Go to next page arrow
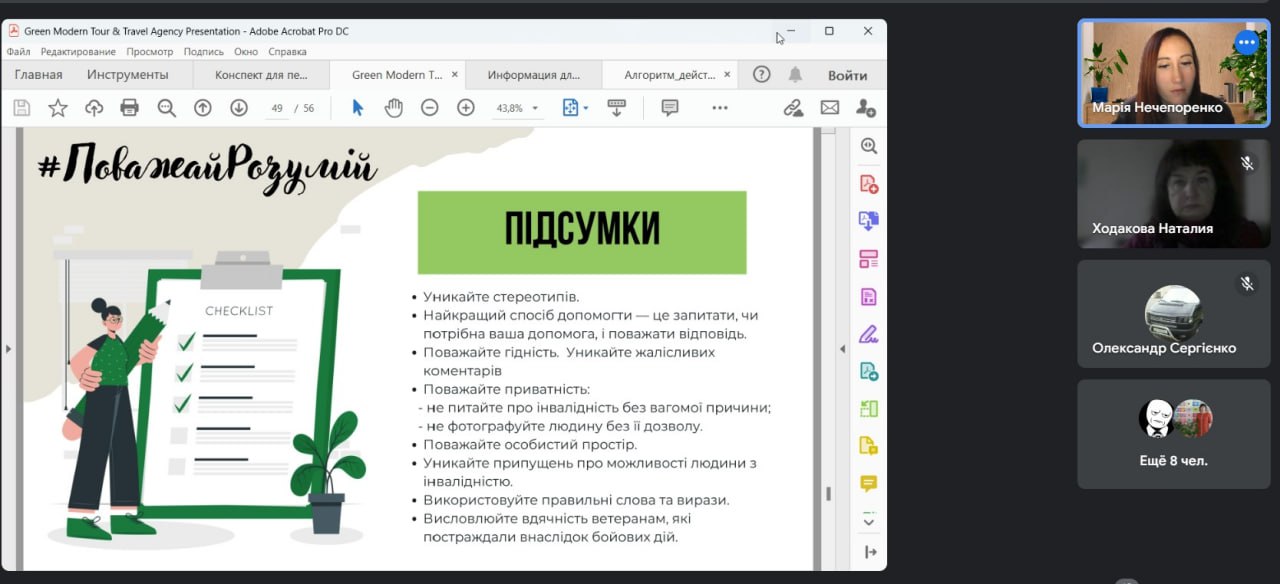This screenshot has height=584, width=1280. point(238,108)
